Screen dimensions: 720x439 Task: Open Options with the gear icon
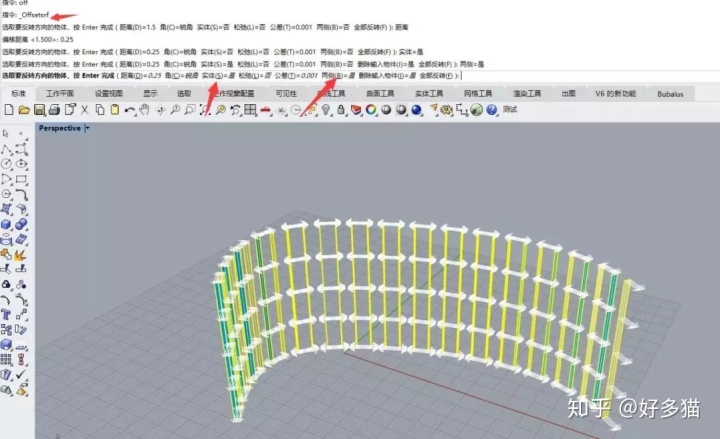(x=446, y=109)
